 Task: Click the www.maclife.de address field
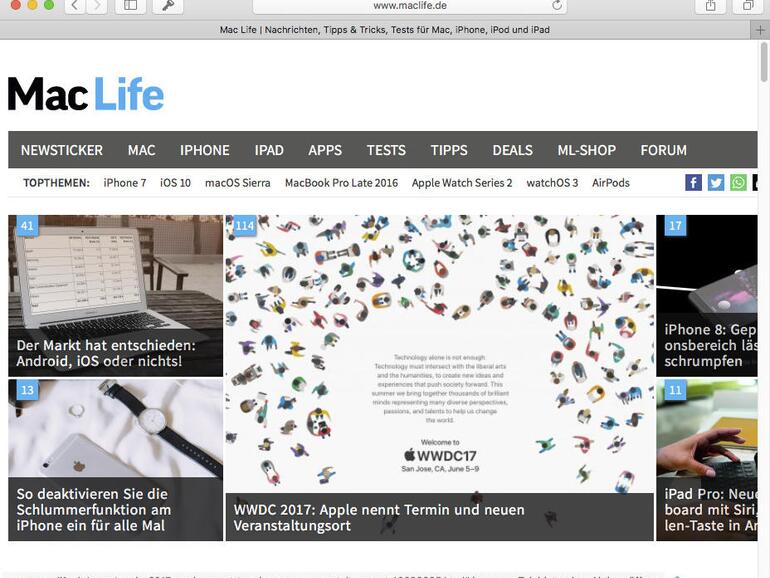point(410,6)
